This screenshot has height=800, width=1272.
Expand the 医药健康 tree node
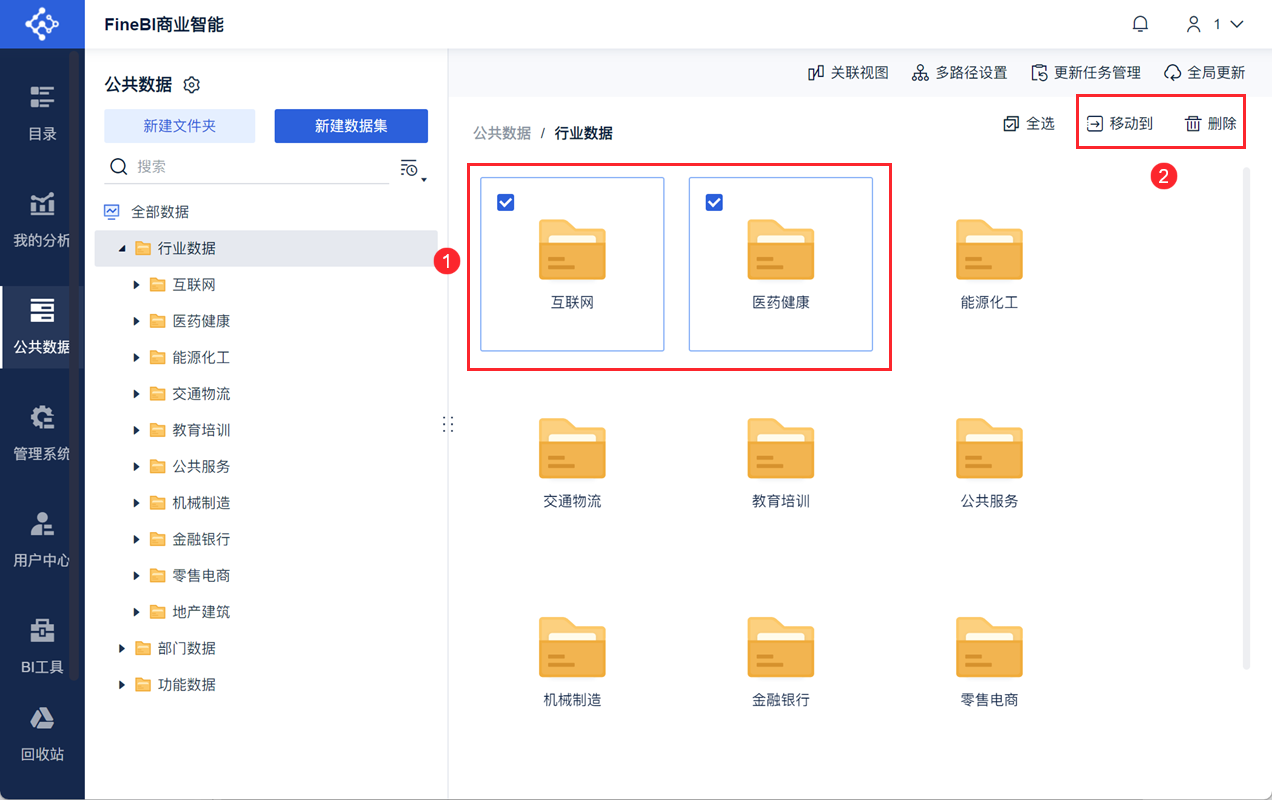click(x=137, y=321)
